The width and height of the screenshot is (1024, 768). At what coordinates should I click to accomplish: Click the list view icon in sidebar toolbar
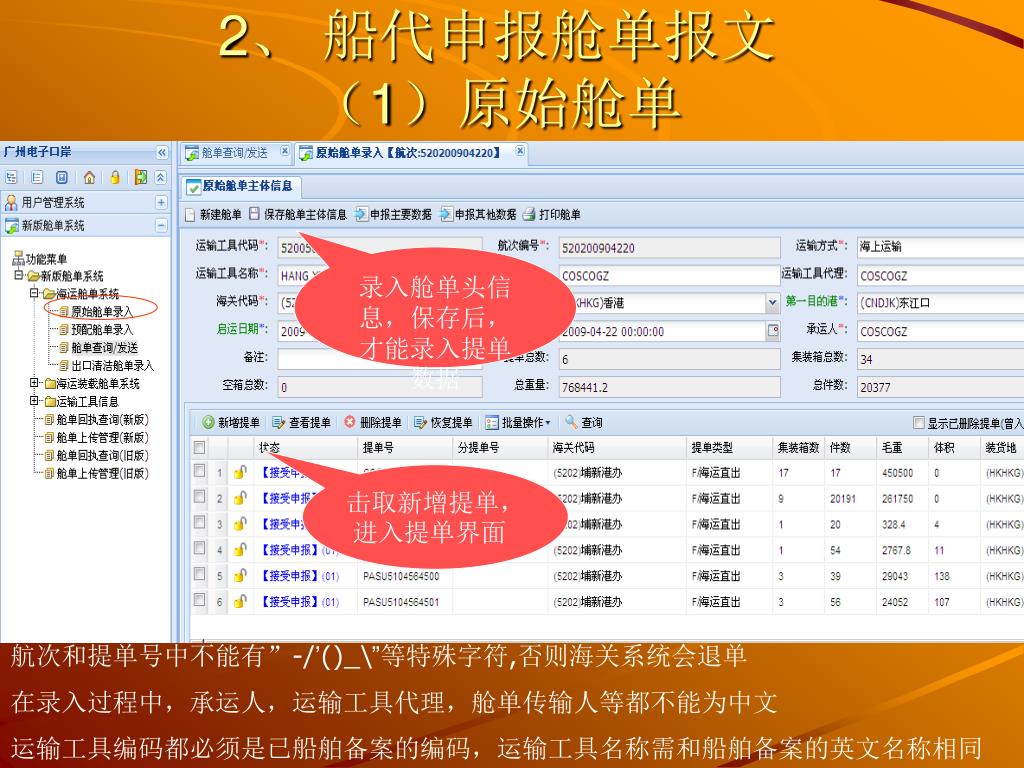[37, 178]
